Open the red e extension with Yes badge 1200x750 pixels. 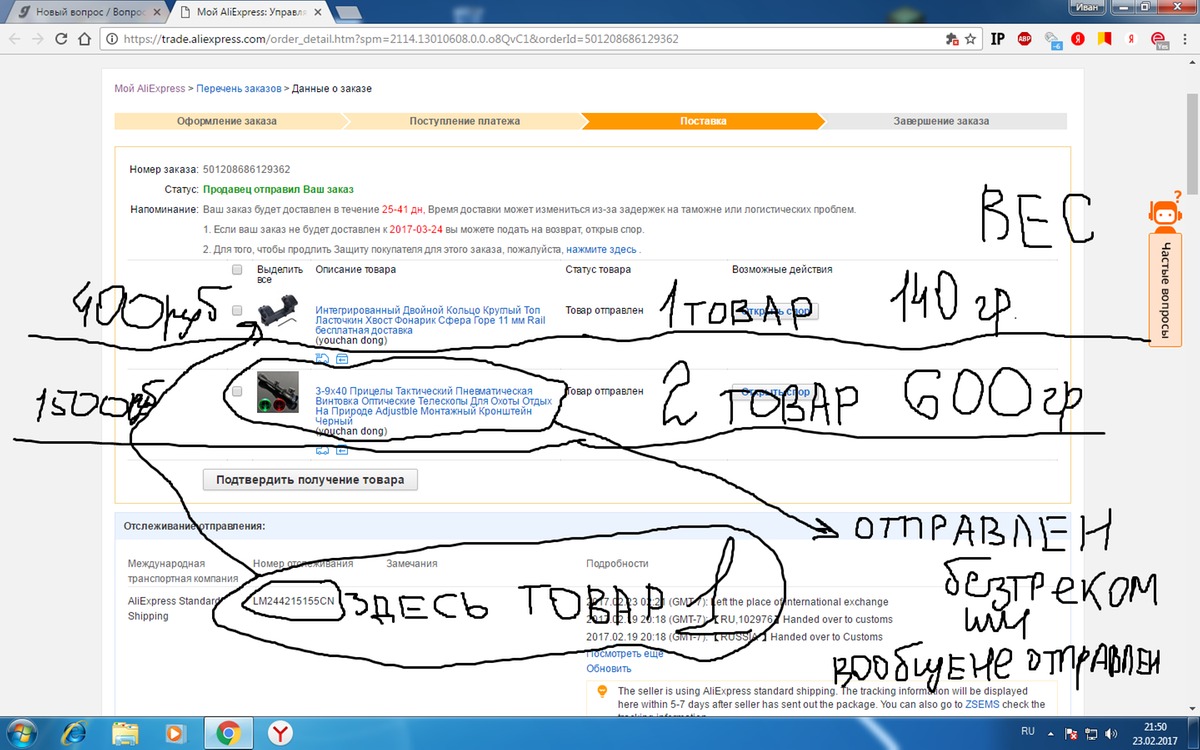(x=1158, y=40)
